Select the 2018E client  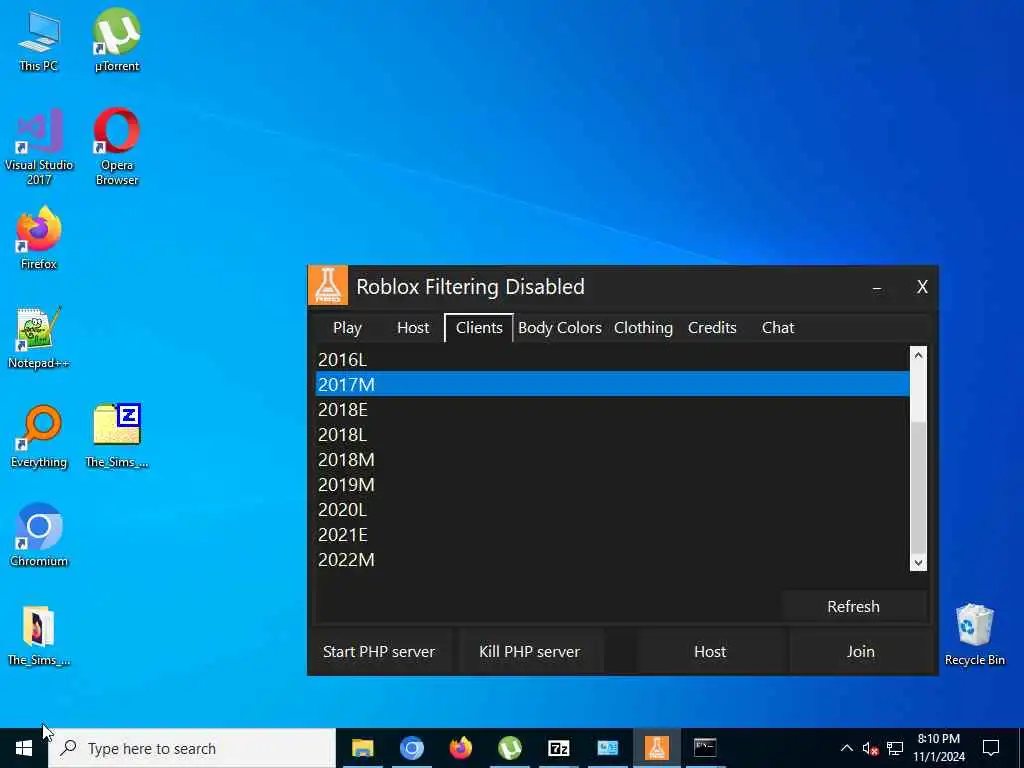click(612, 410)
